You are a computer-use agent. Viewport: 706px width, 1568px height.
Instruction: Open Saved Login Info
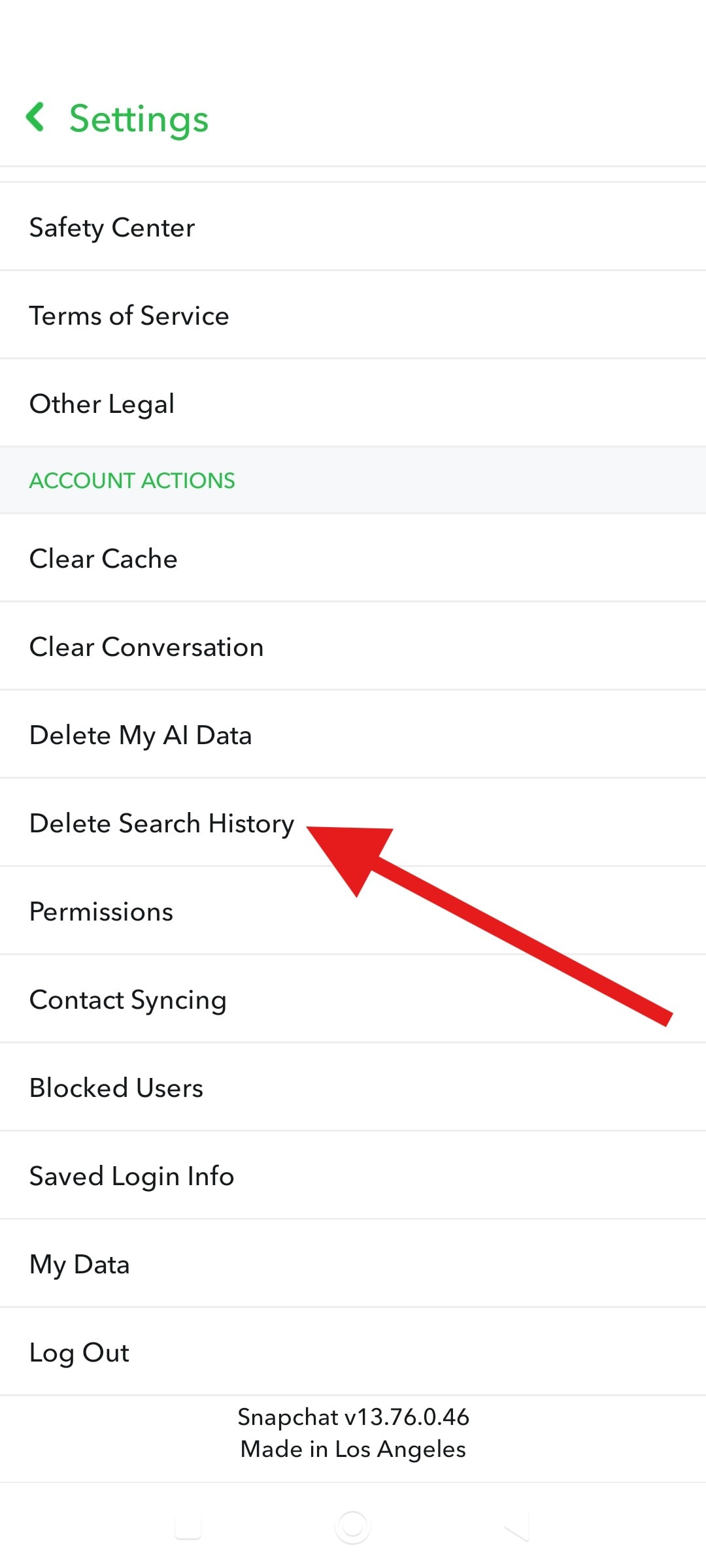131,1175
